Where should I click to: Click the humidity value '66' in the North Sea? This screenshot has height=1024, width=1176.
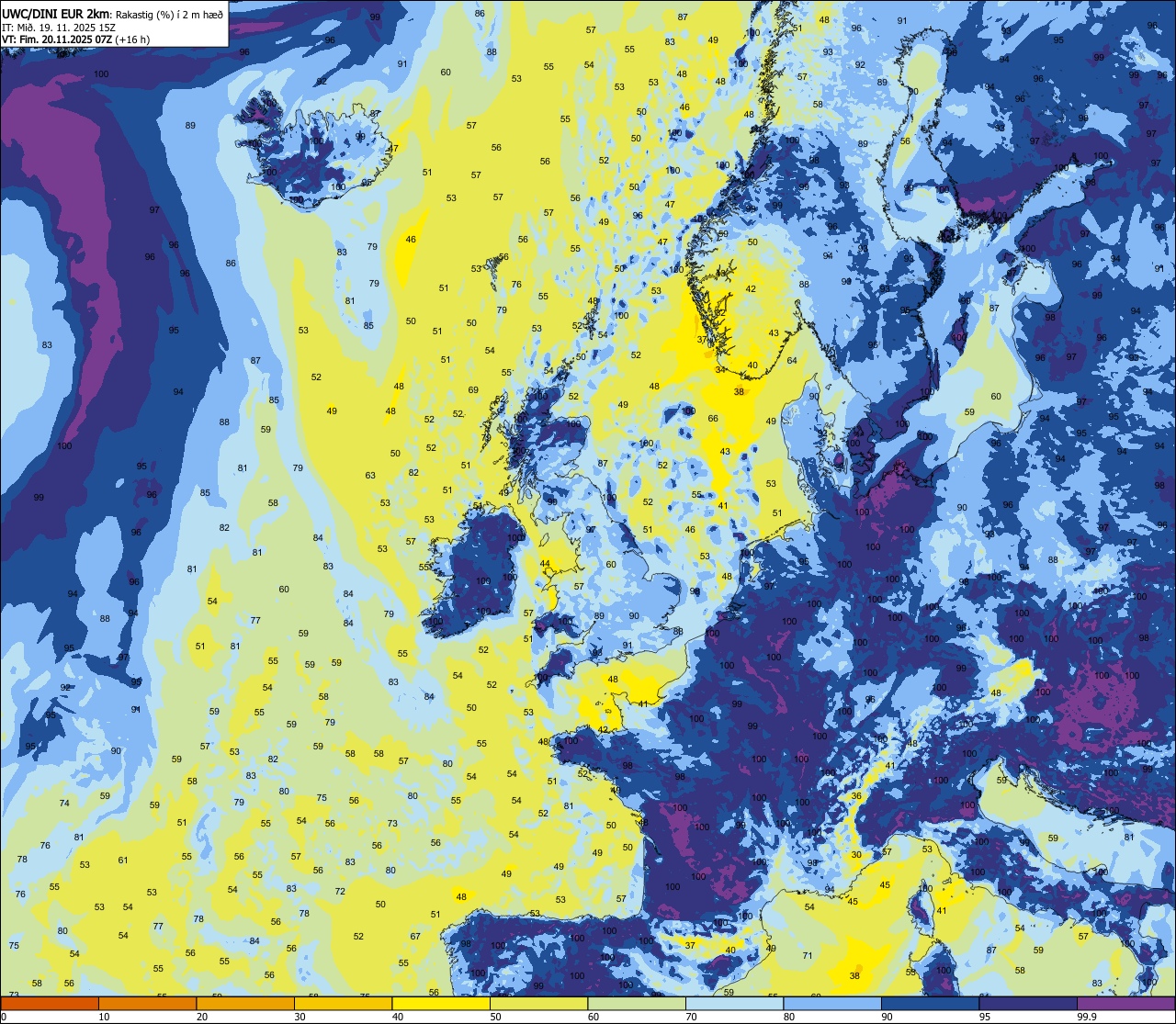(x=713, y=419)
